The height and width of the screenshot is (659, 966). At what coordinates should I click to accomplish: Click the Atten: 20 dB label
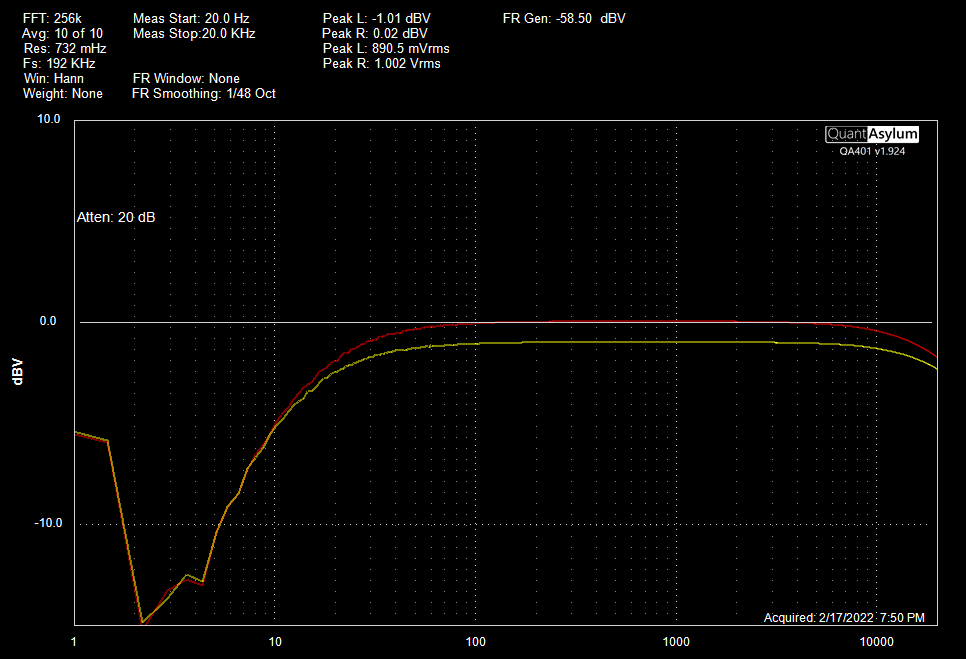pyautogui.click(x=116, y=217)
